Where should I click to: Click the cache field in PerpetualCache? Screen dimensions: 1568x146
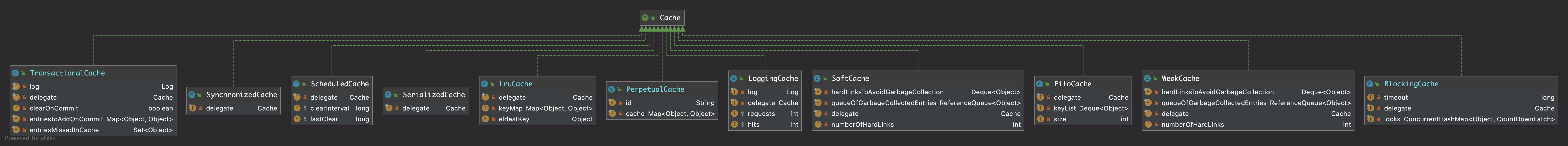[635, 114]
